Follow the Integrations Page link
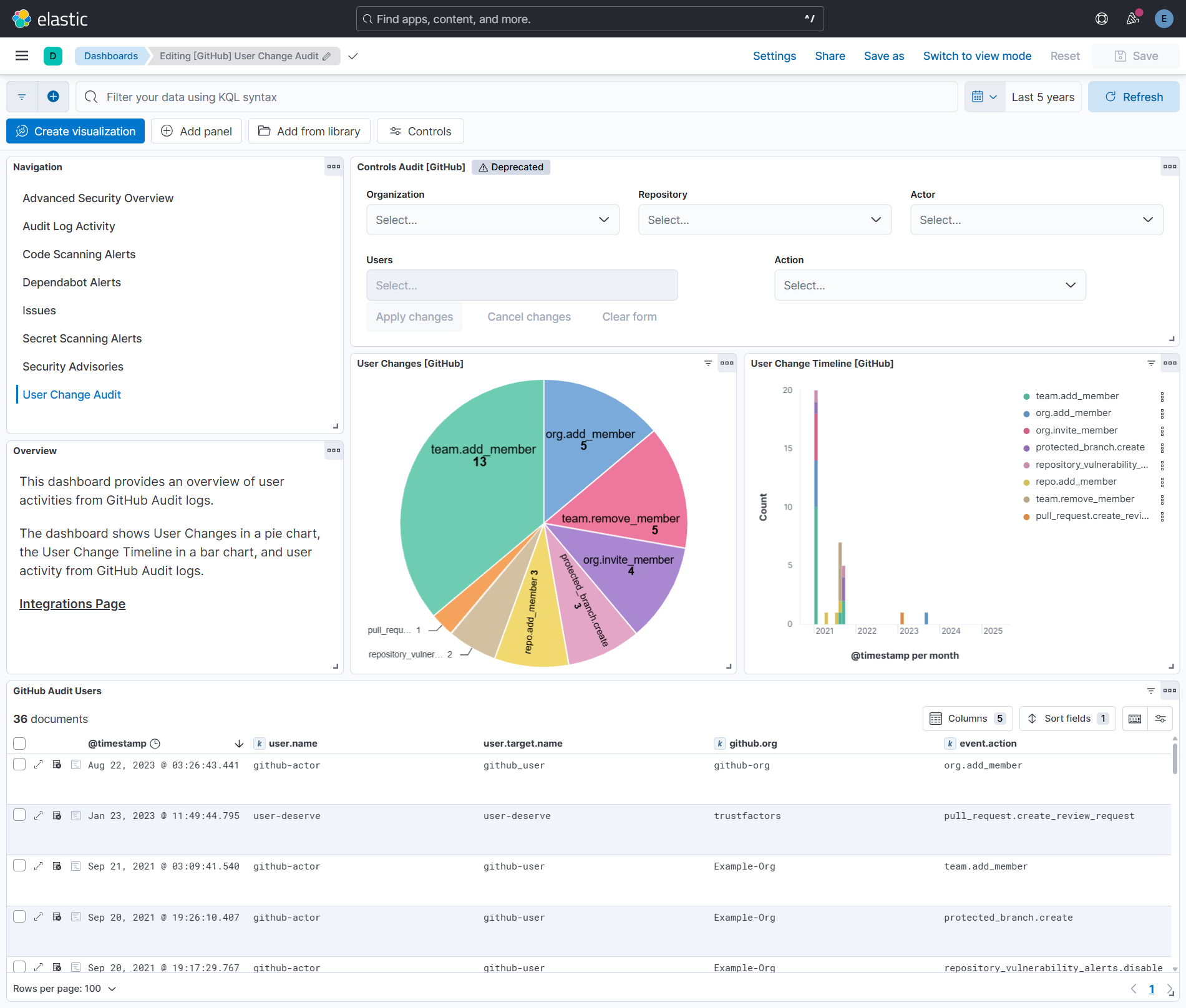The height and width of the screenshot is (1008, 1186). [72, 604]
